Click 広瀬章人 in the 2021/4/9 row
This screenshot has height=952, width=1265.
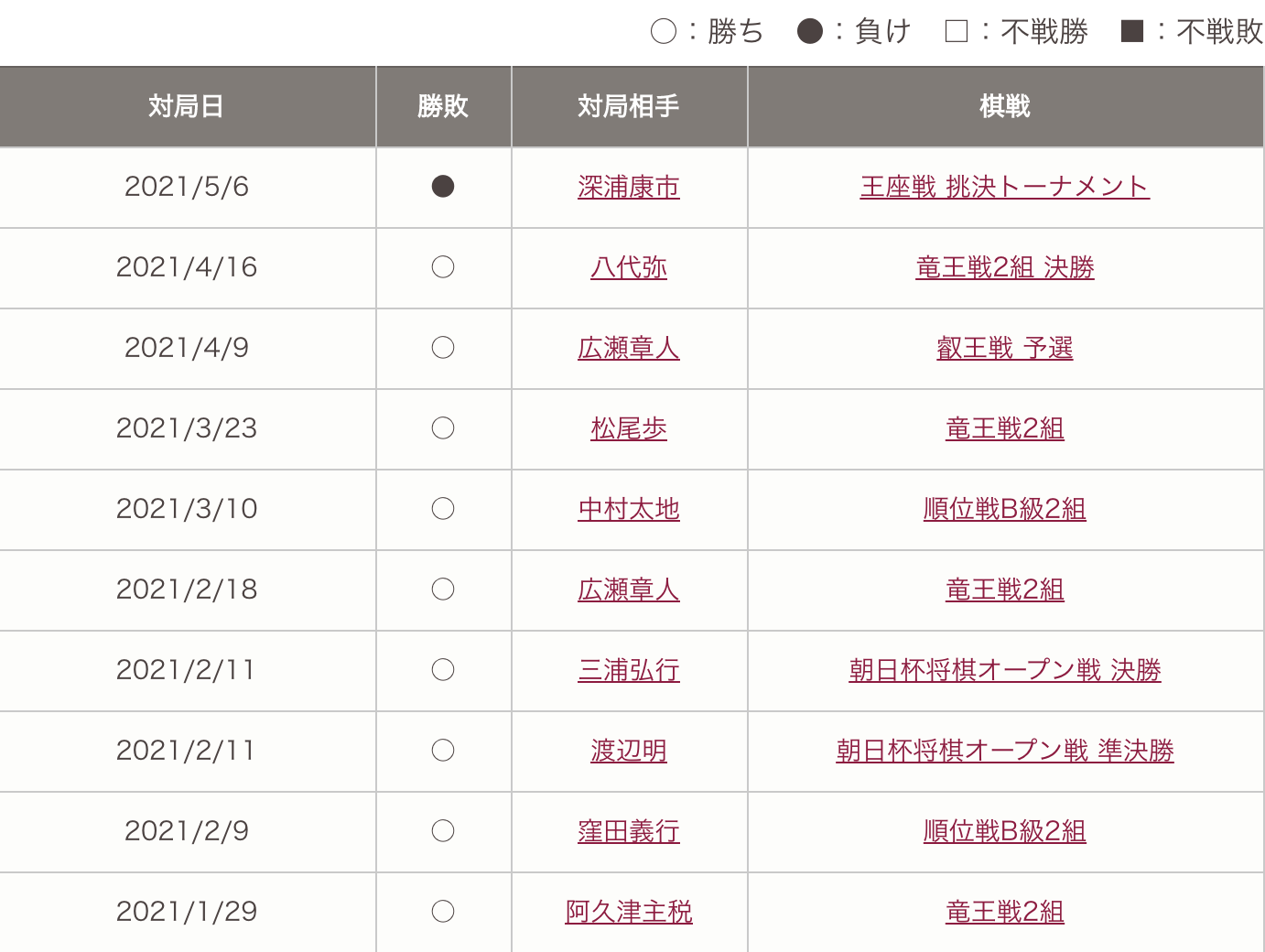click(x=629, y=349)
